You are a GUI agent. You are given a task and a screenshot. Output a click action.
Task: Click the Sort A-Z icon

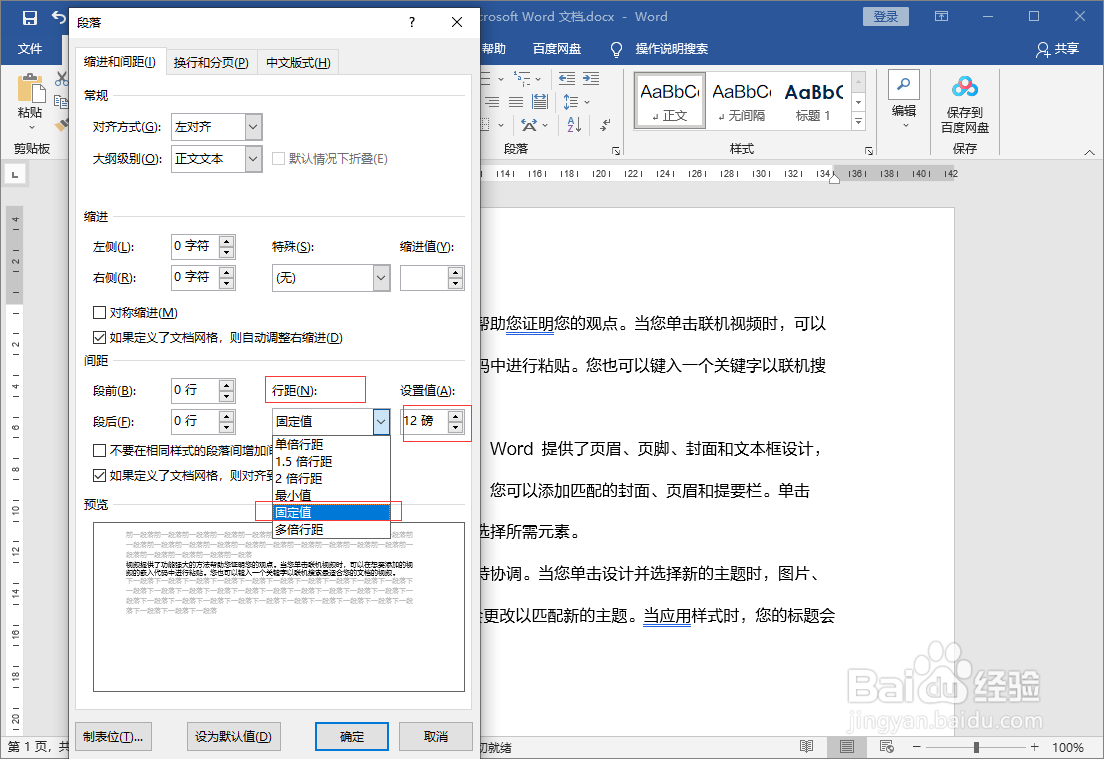(x=575, y=125)
